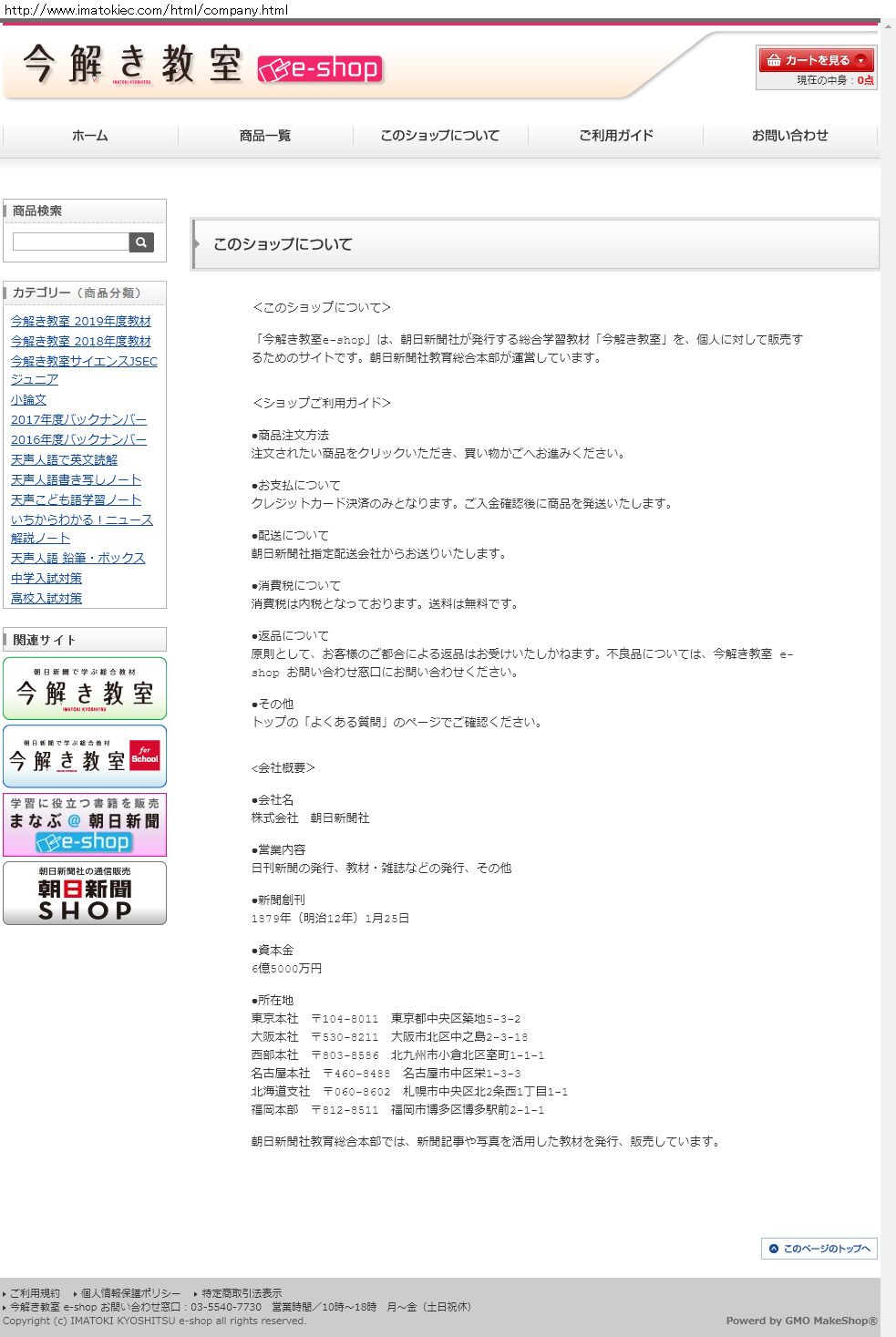Click the 6億5000万円 capital value
The image size is (896, 1337).
coord(287,968)
